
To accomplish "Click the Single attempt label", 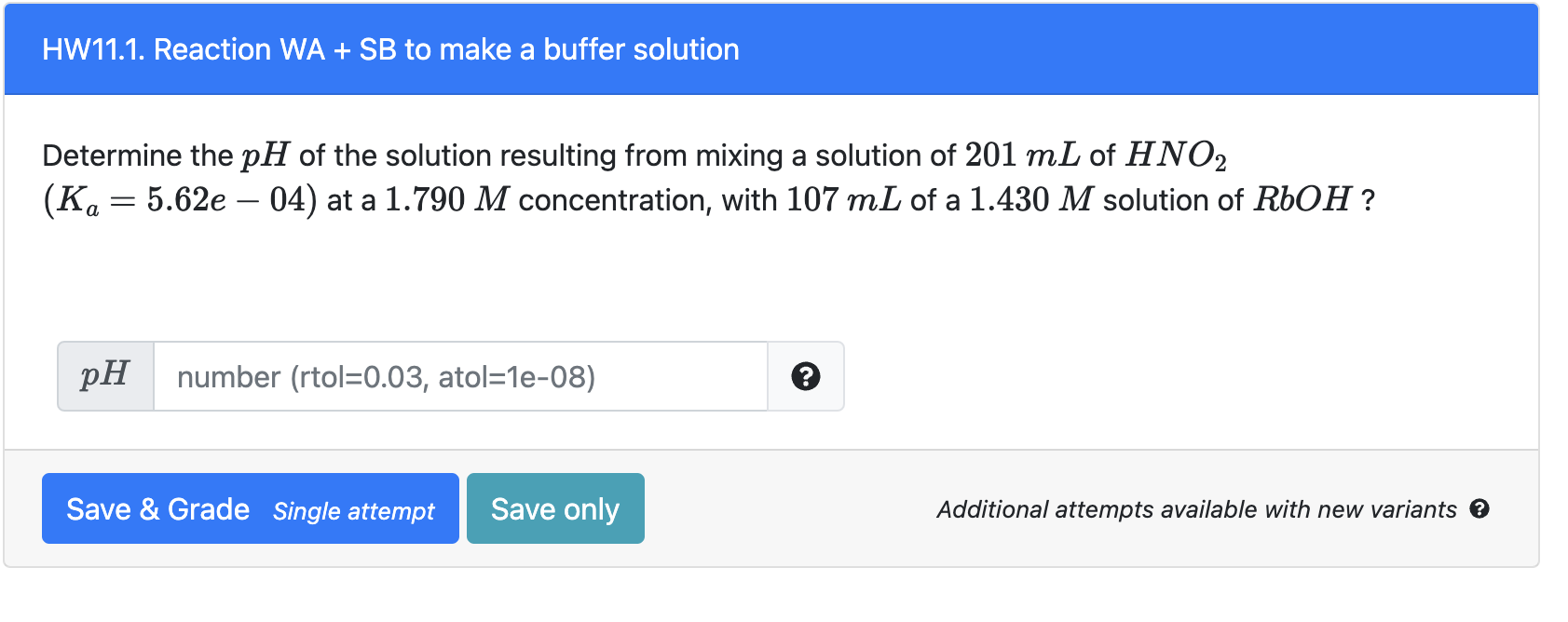I will pyautogui.click(x=353, y=510).
